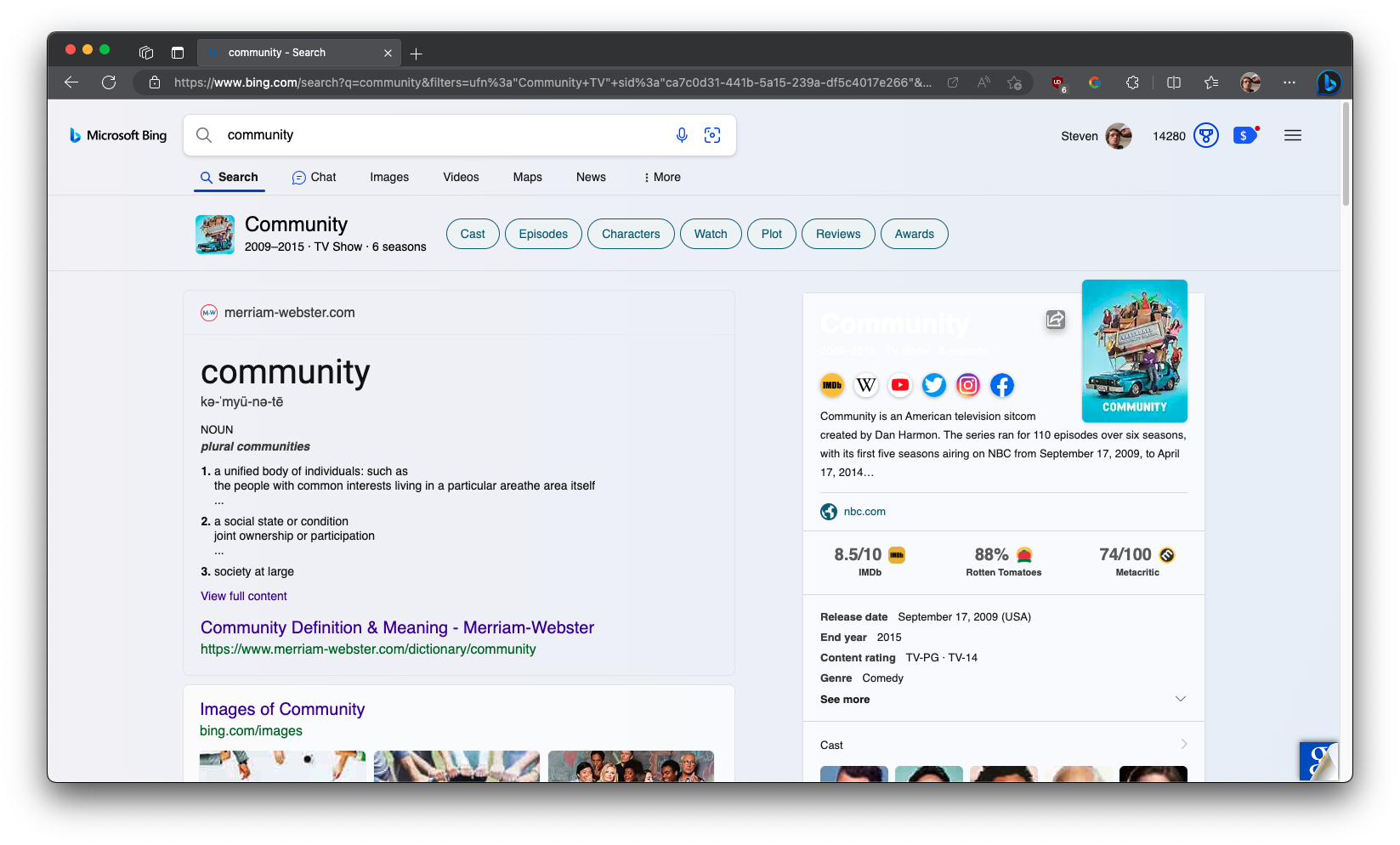Image resolution: width=1400 pixels, height=845 pixels.
Task: Visit the nbc.com official site link
Action: 853,511
